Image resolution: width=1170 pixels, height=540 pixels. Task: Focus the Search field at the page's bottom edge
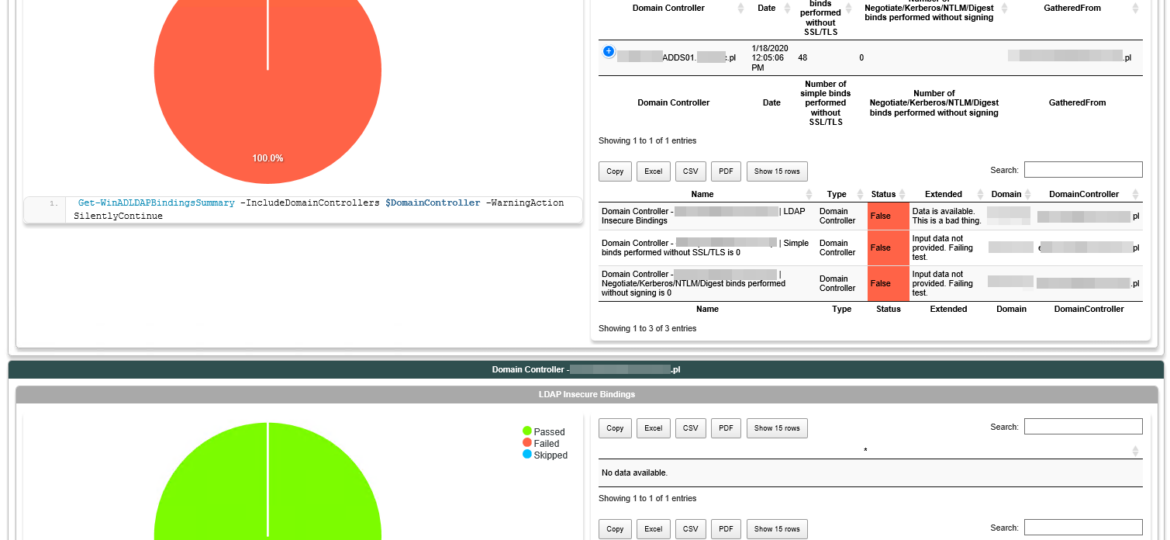[x=1083, y=528]
